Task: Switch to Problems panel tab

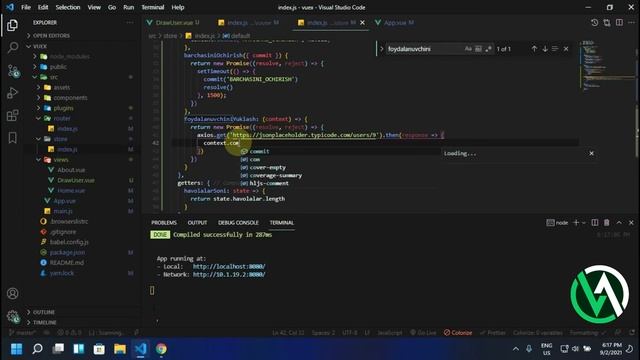Action: [164, 223]
